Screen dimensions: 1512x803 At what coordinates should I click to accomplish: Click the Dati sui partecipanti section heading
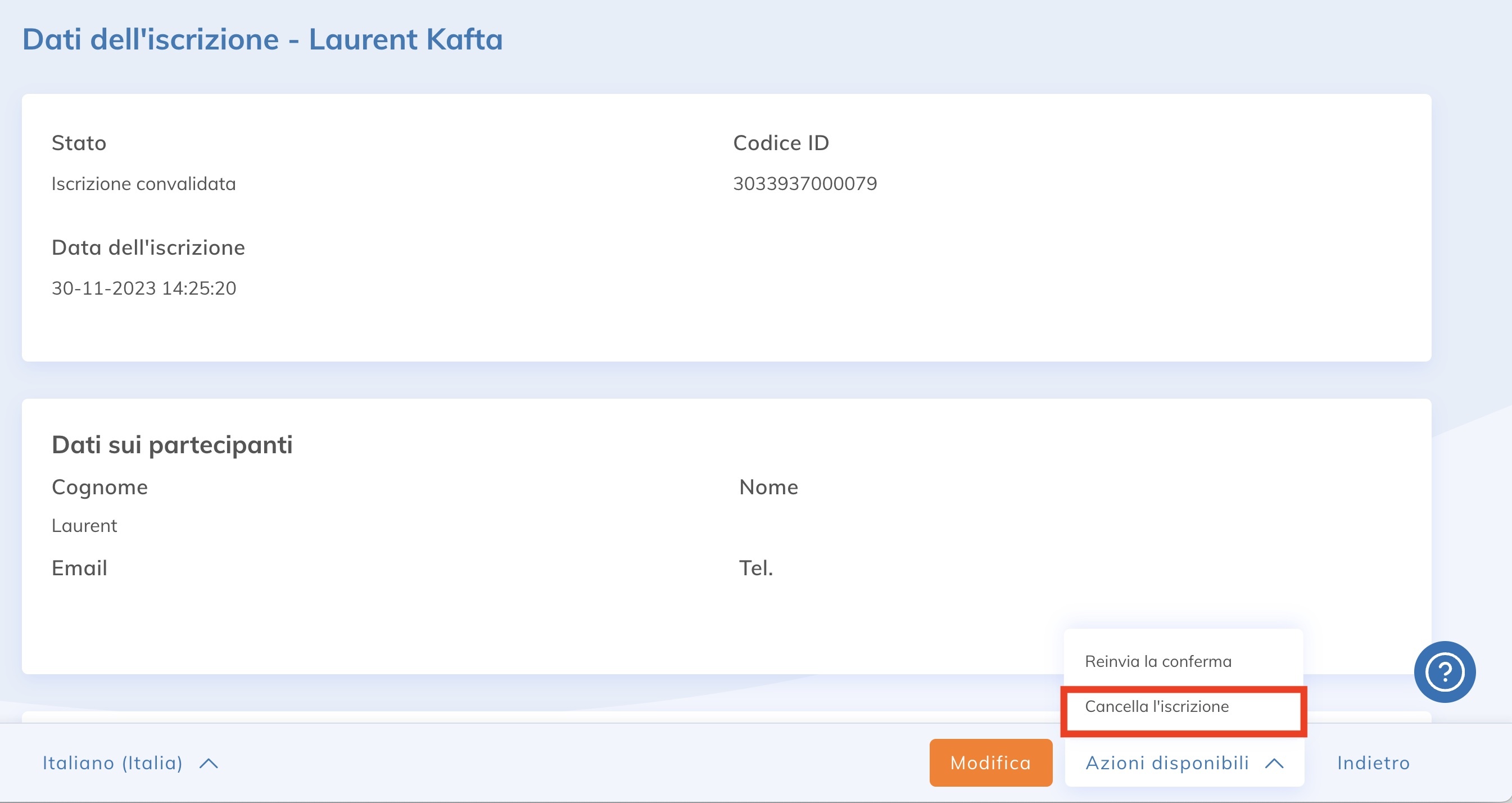pyautogui.click(x=172, y=445)
